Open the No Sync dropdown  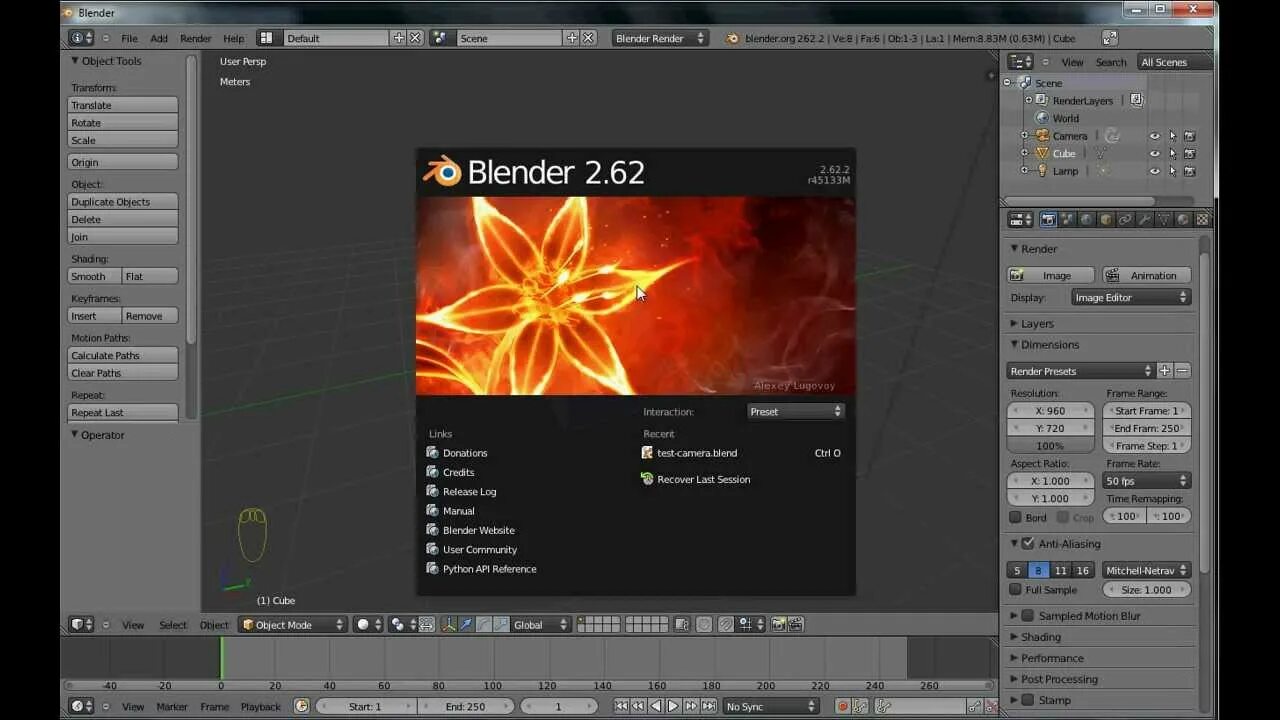pyautogui.click(x=771, y=706)
